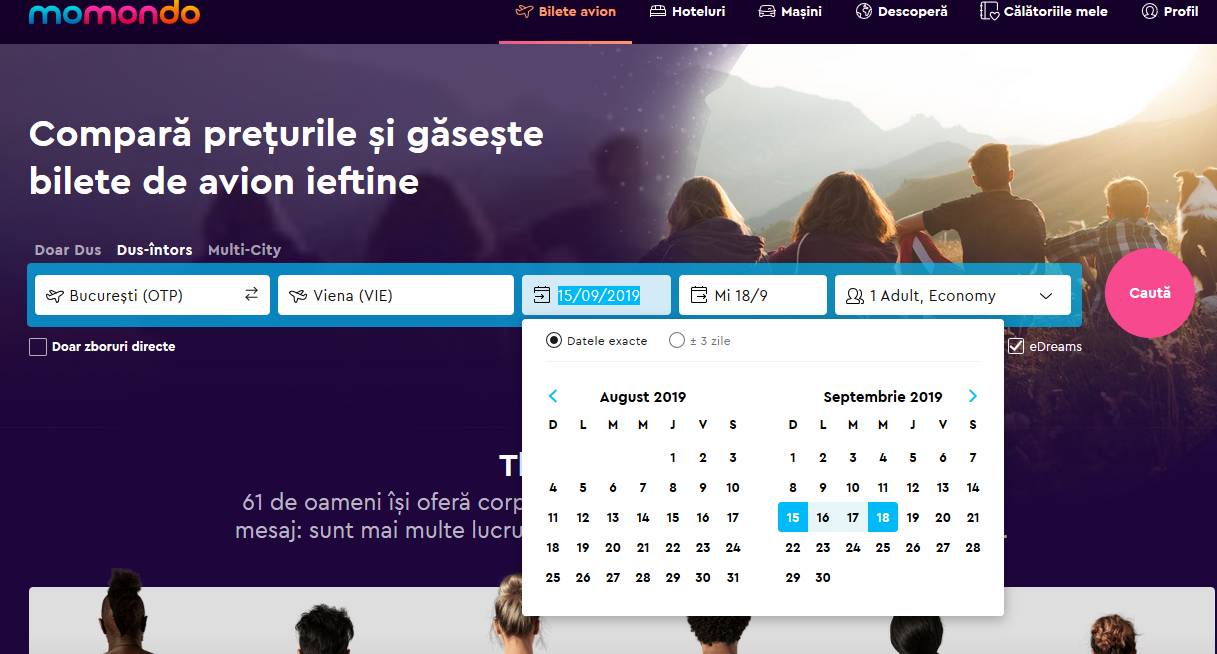
Task: Enable Doar zboruri directe checkbox
Action: tap(38, 347)
